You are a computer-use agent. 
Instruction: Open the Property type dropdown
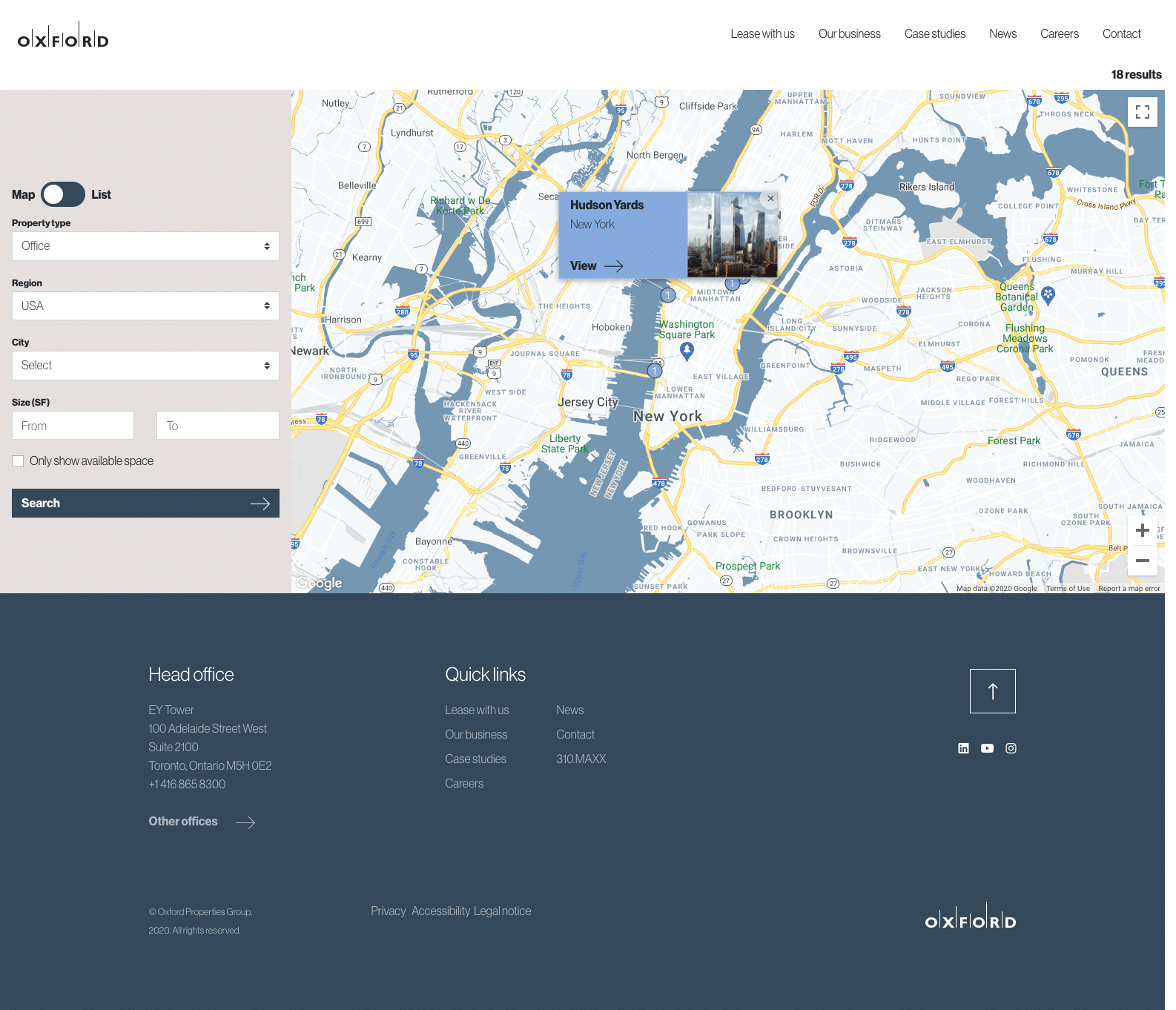[145, 246]
